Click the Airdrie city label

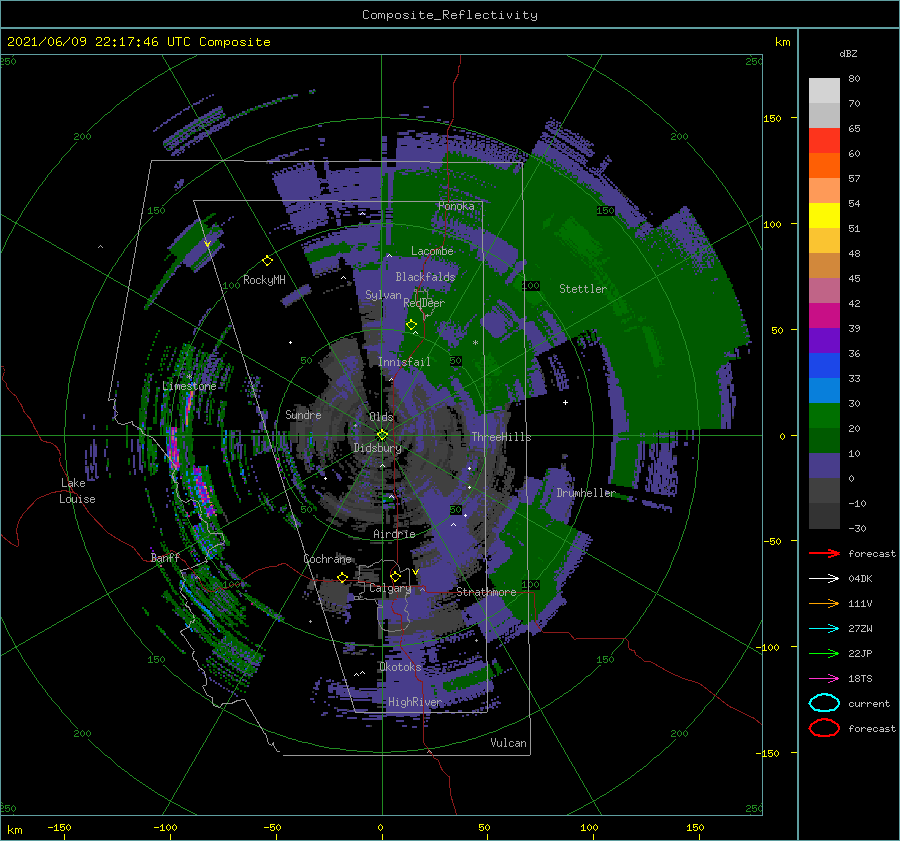[394, 534]
